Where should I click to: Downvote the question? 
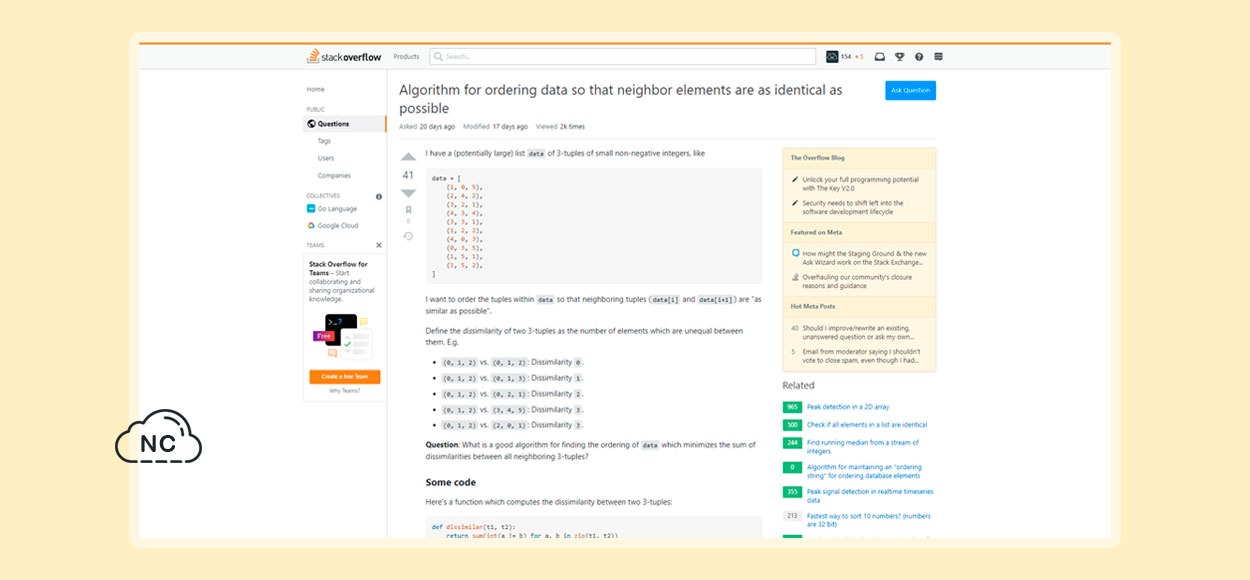(408, 193)
